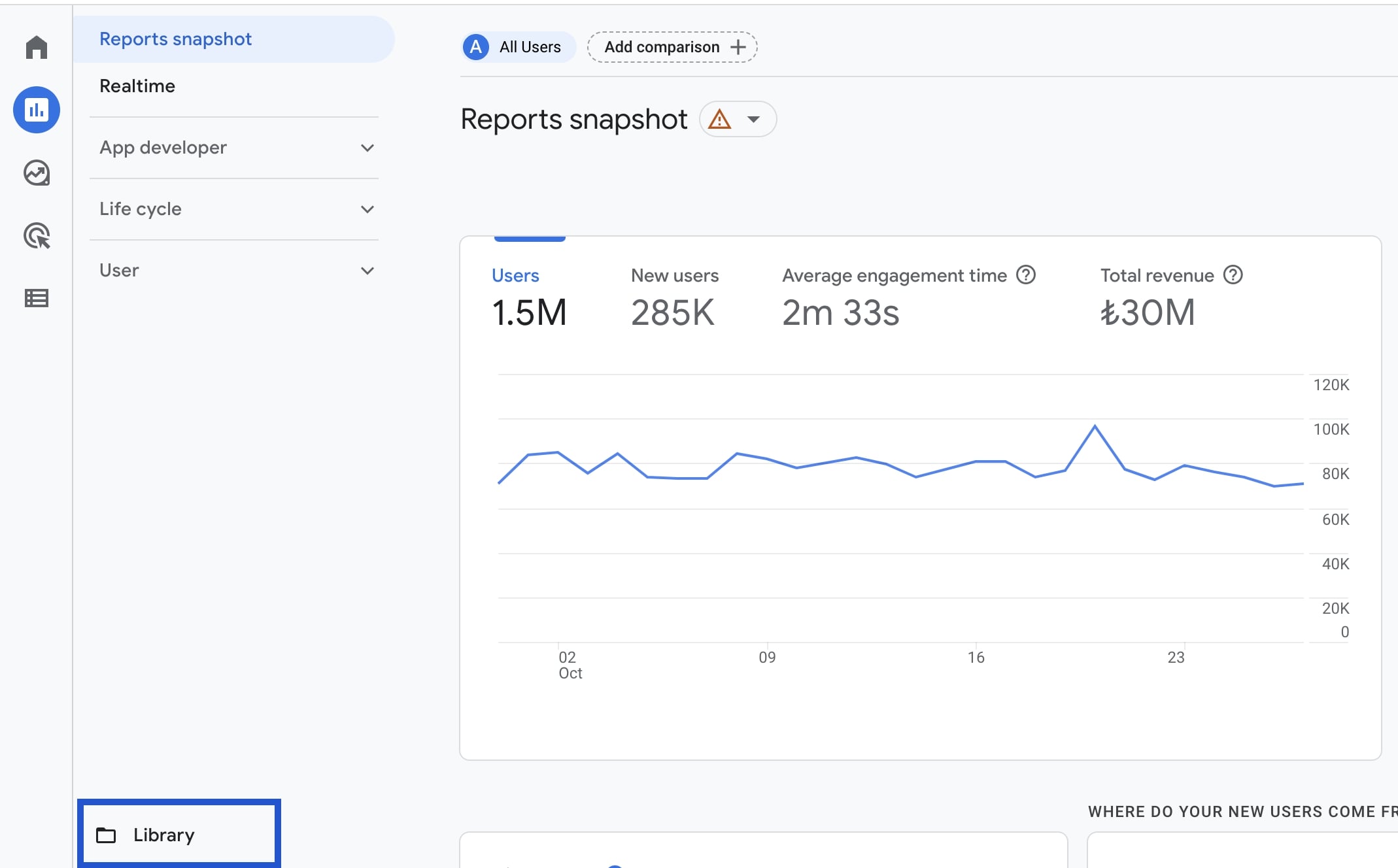Screen dimensions: 1398x868
Task: Open the Realtime report
Action: point(137,86)
